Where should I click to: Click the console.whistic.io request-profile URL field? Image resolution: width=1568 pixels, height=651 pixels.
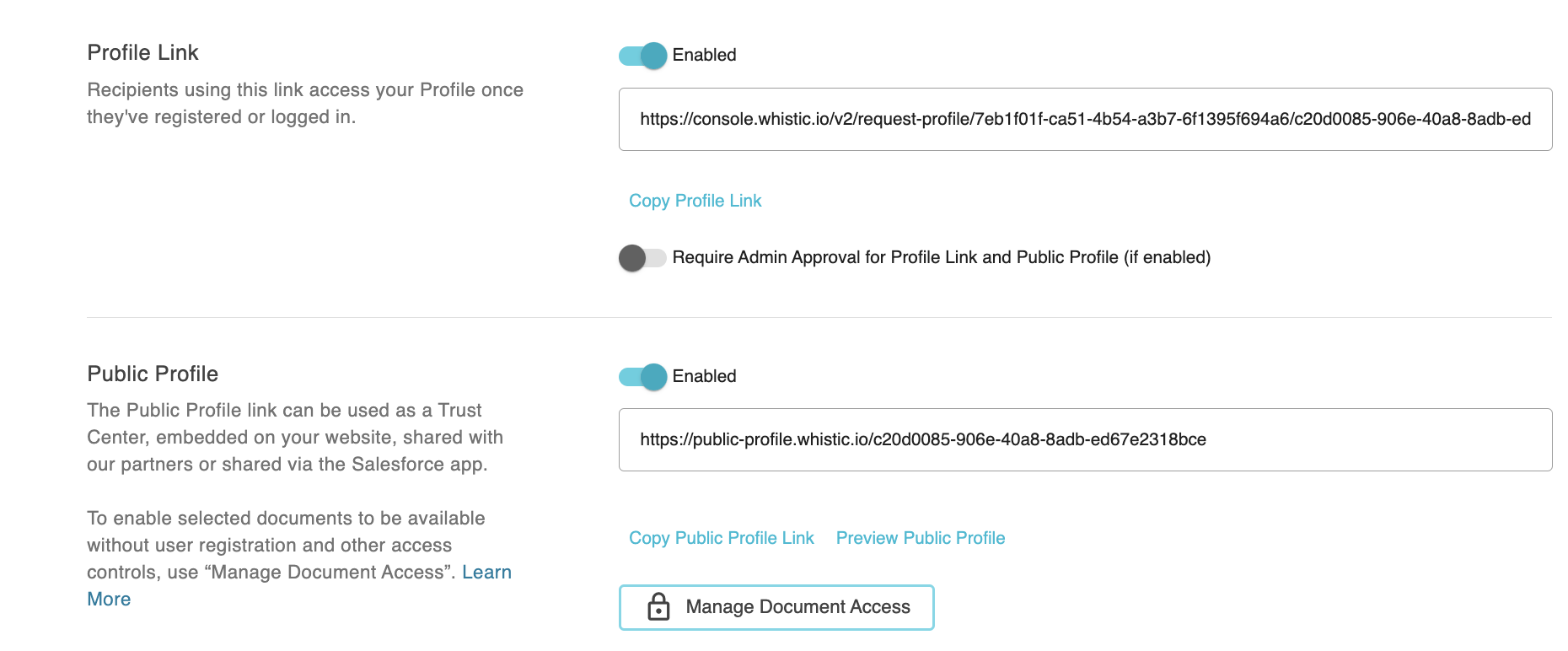(1084, 120)
